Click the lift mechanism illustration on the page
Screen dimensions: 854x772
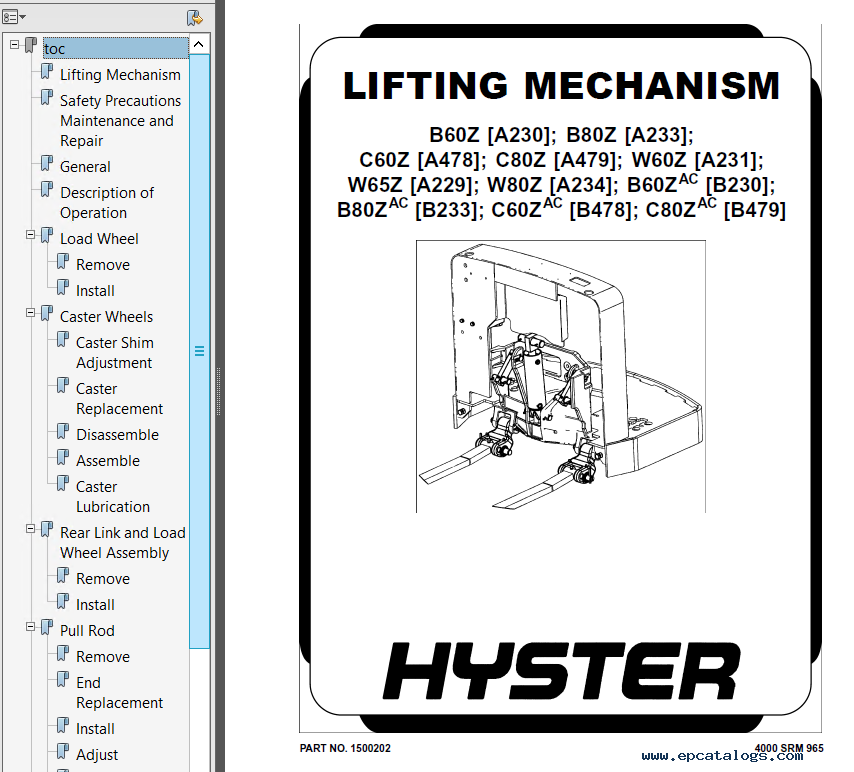(560, 376)
